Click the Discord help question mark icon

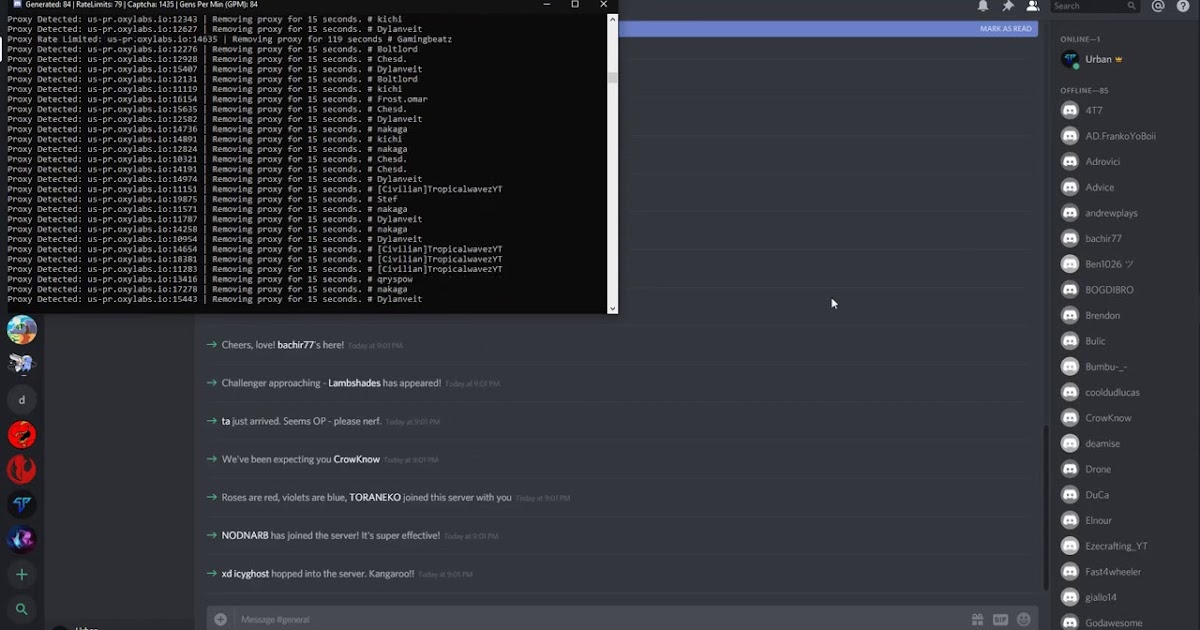[x=1183, y=6]
